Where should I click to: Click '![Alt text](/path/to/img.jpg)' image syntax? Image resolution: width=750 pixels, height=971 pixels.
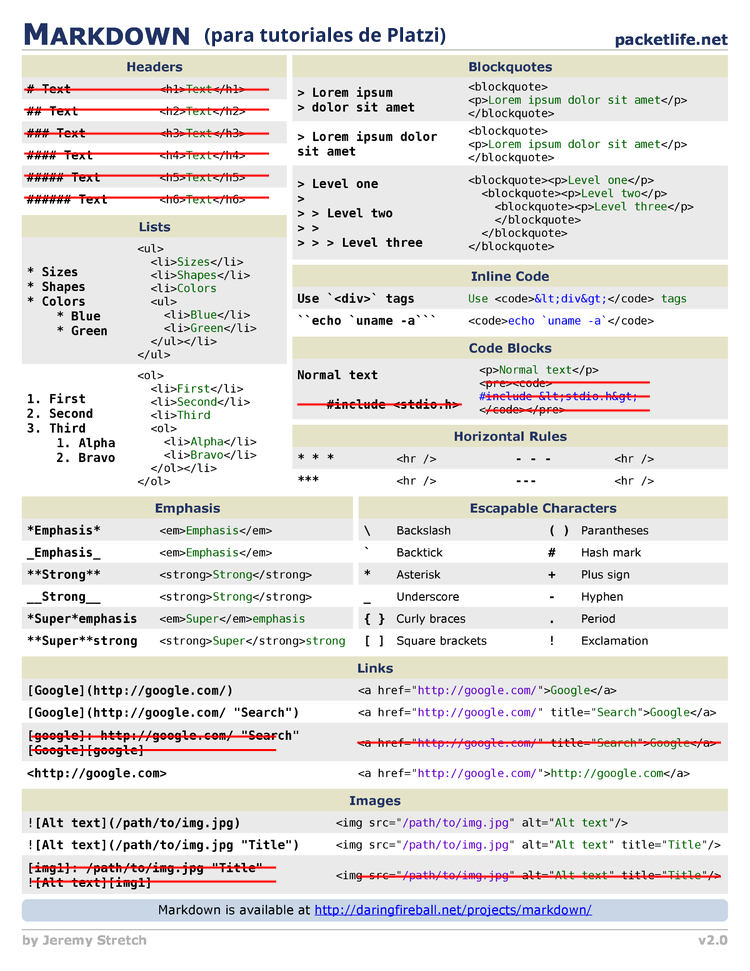coord(133,823)
